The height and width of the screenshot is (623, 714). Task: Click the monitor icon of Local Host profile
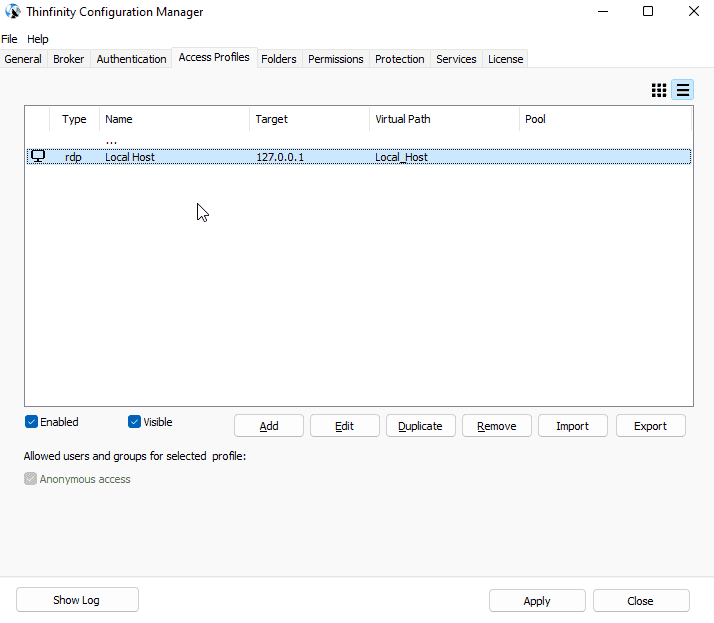38,156
